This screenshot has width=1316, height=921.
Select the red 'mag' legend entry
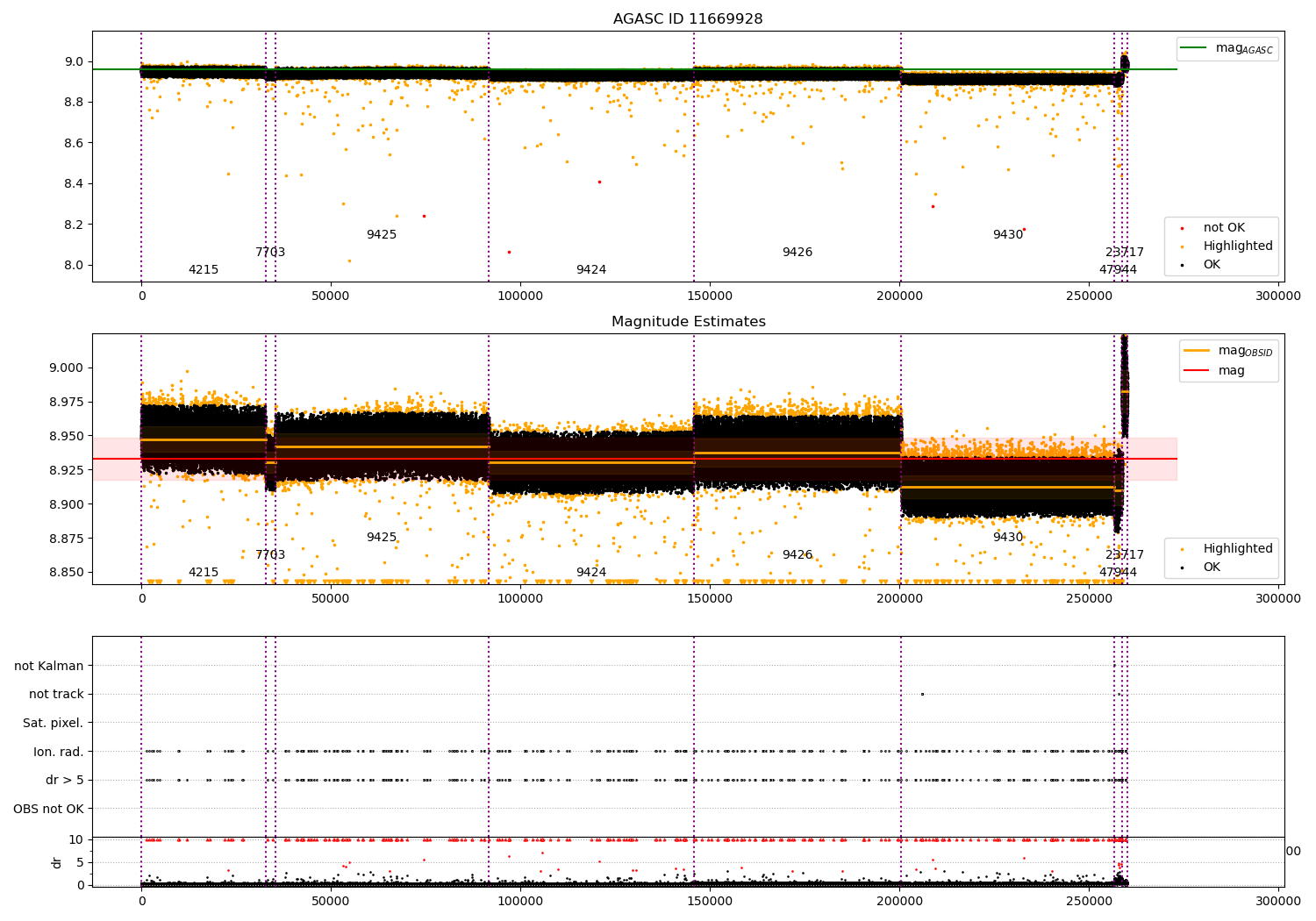[x=1214, y=370]
